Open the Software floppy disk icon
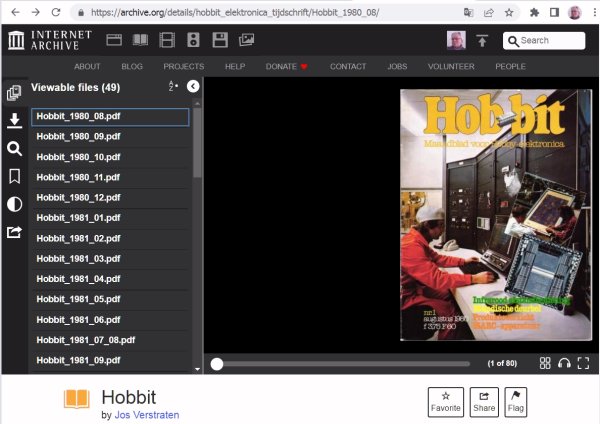 click(220, 40)
